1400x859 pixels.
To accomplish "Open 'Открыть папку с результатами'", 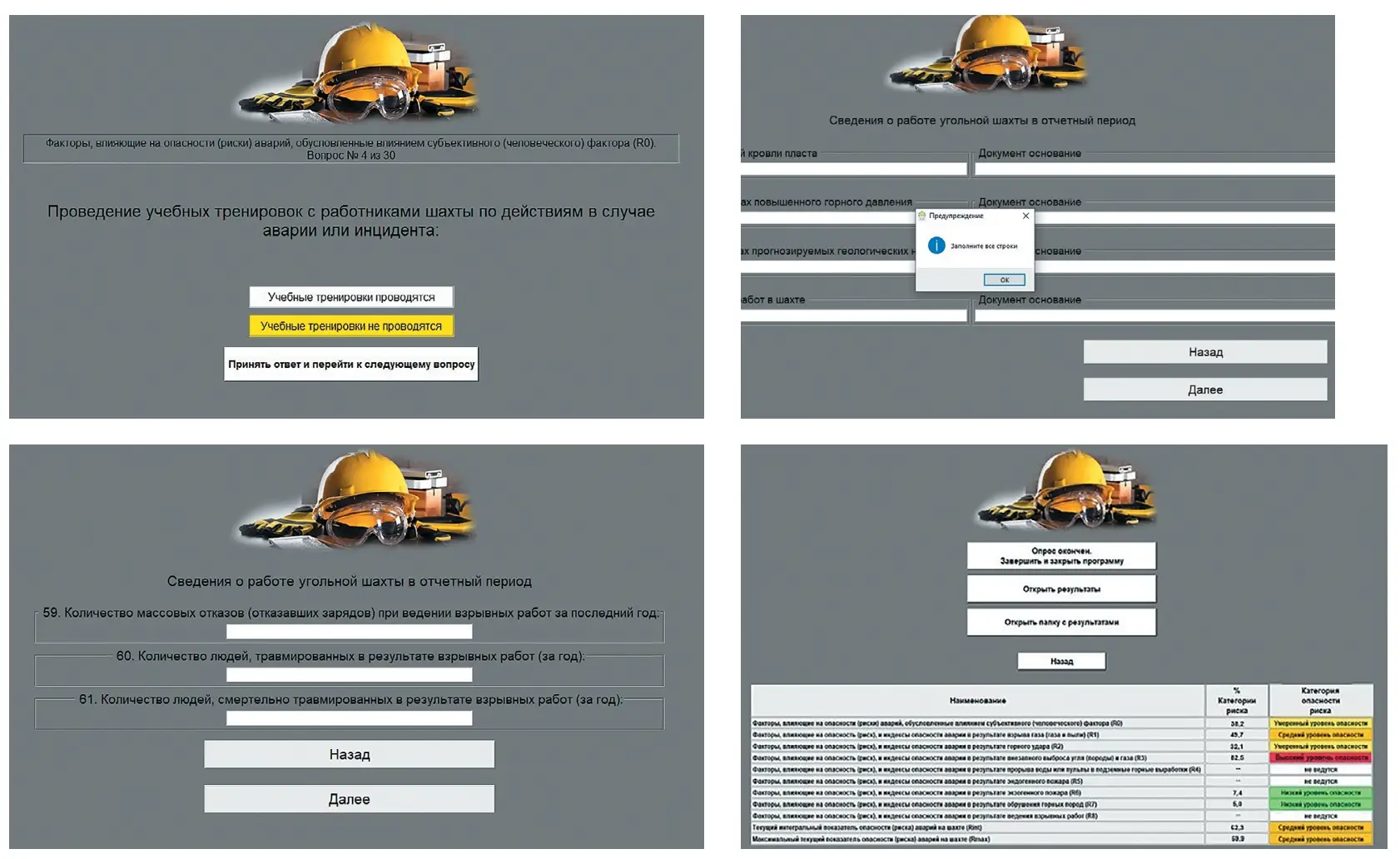I will pyautogui.click(x=1060, y=622).
